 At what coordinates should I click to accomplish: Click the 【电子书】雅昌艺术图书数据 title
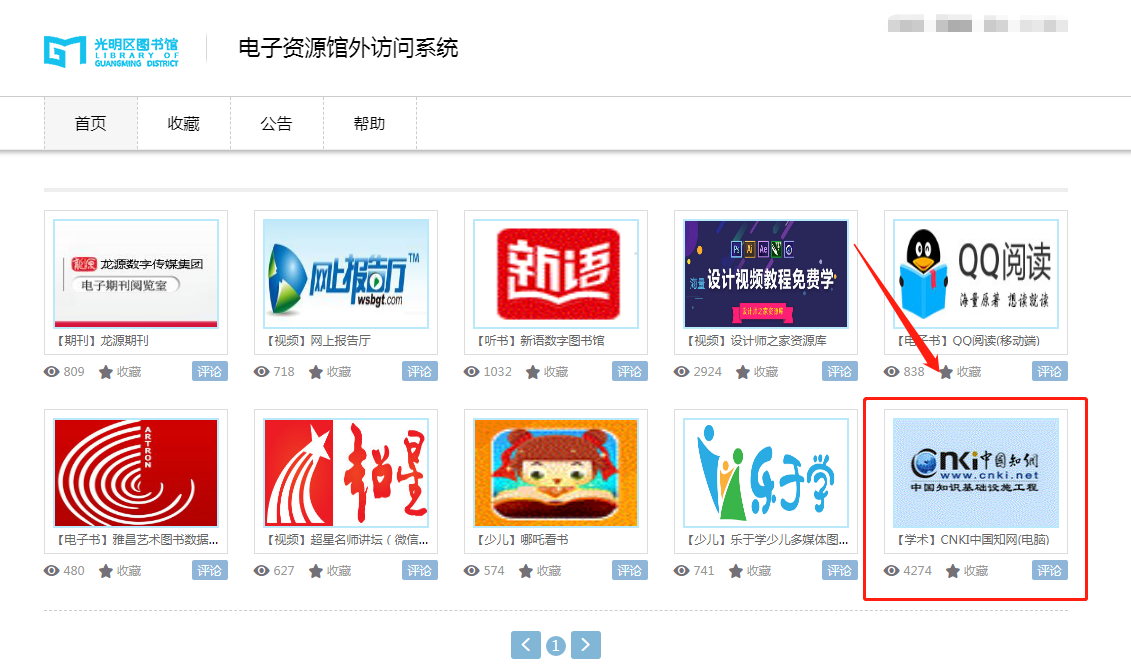pos(136,540)
